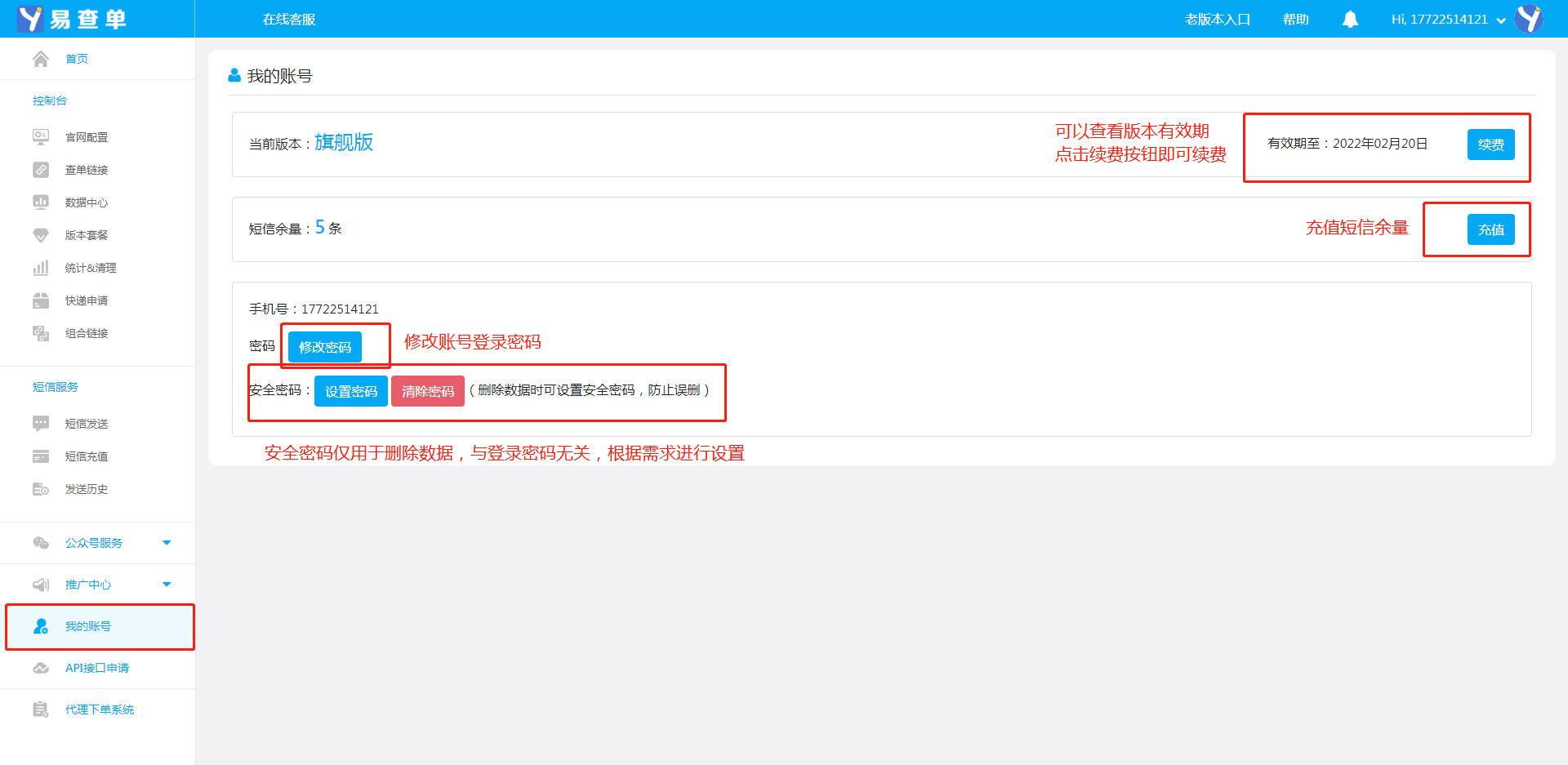Expand the 推广中心 dropdown arrow
Image resolution: width=1568 pixels, height=765 pixels.
click(167, 585)
